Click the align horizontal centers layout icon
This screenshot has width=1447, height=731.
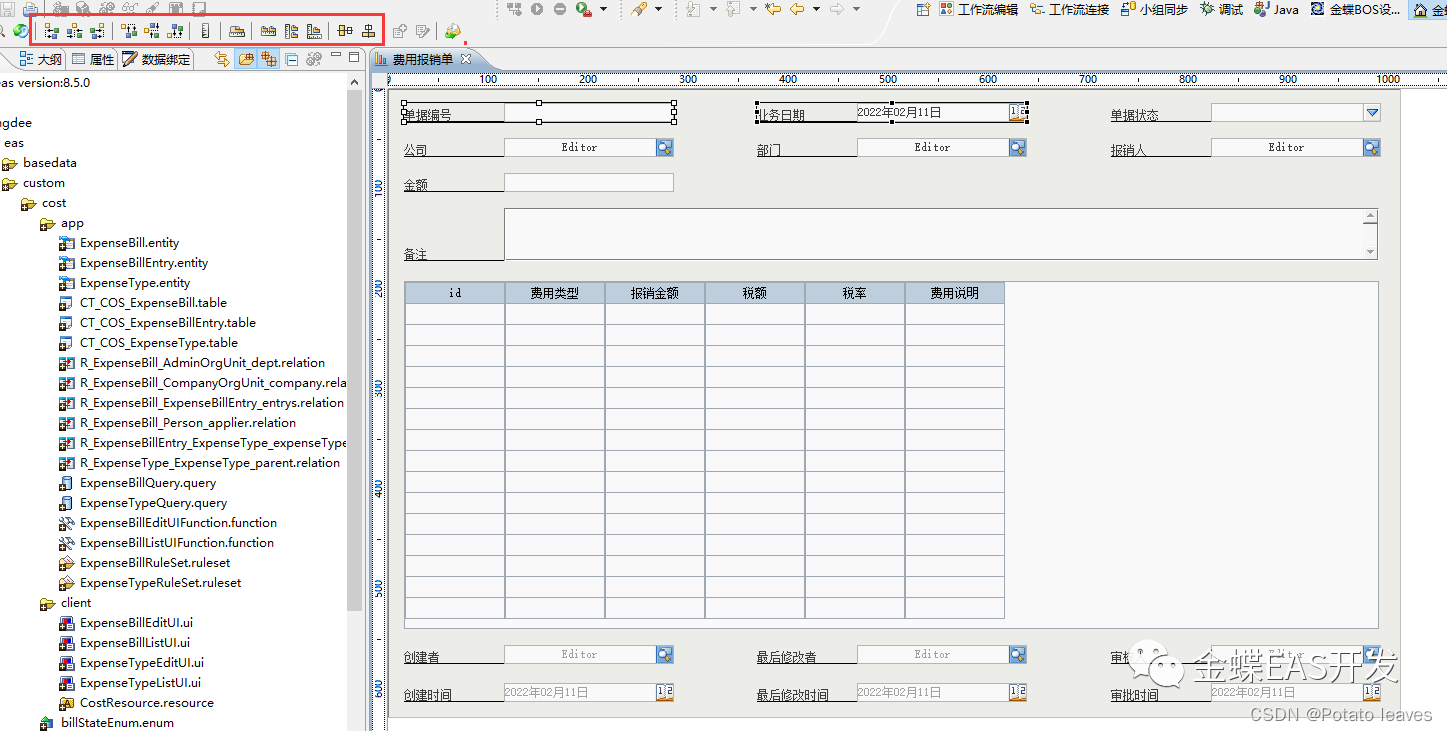pos(75,31)
